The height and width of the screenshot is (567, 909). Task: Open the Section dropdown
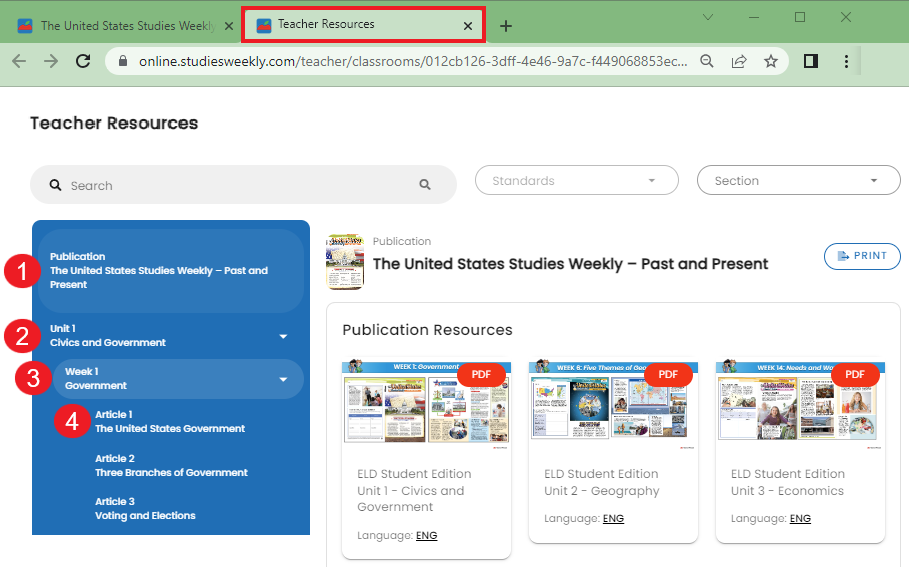click(798, 180)
